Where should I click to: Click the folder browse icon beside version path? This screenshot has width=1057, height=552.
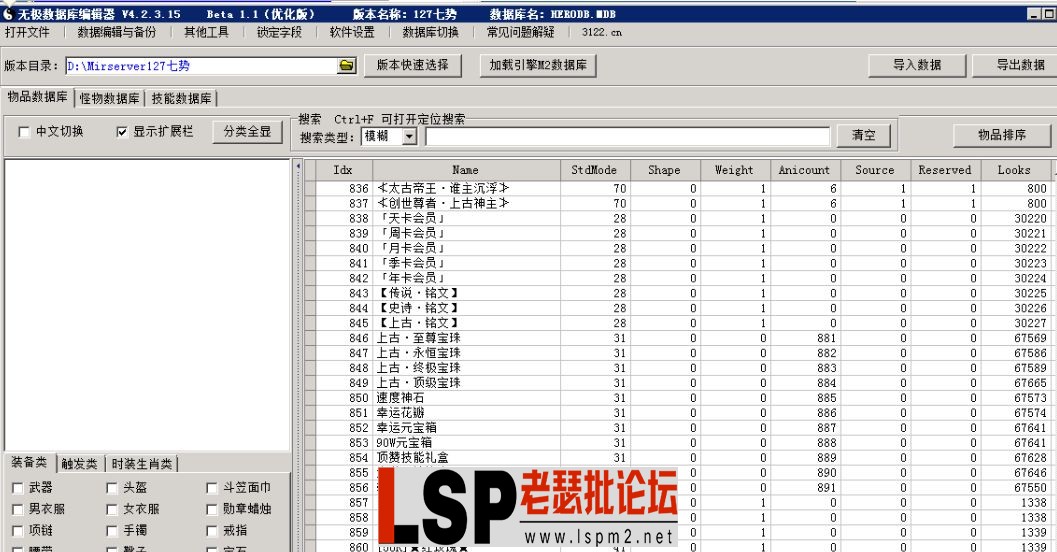click(346, 65)
